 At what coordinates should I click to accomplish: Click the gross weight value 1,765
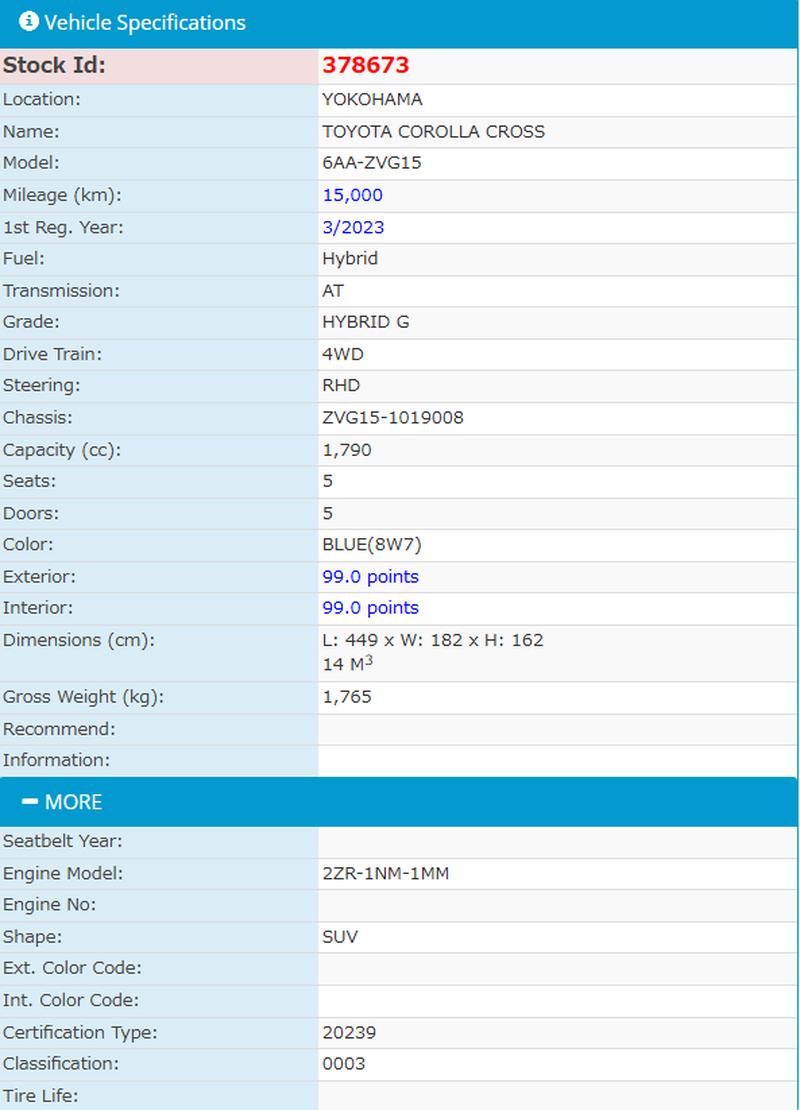[347, 697]
